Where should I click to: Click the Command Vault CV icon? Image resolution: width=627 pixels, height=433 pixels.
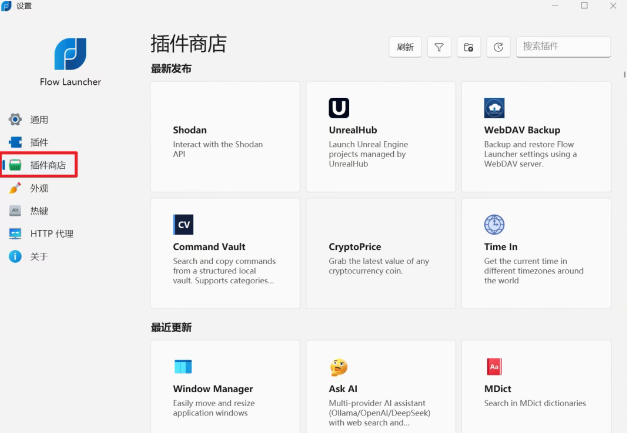click(183, 225)
